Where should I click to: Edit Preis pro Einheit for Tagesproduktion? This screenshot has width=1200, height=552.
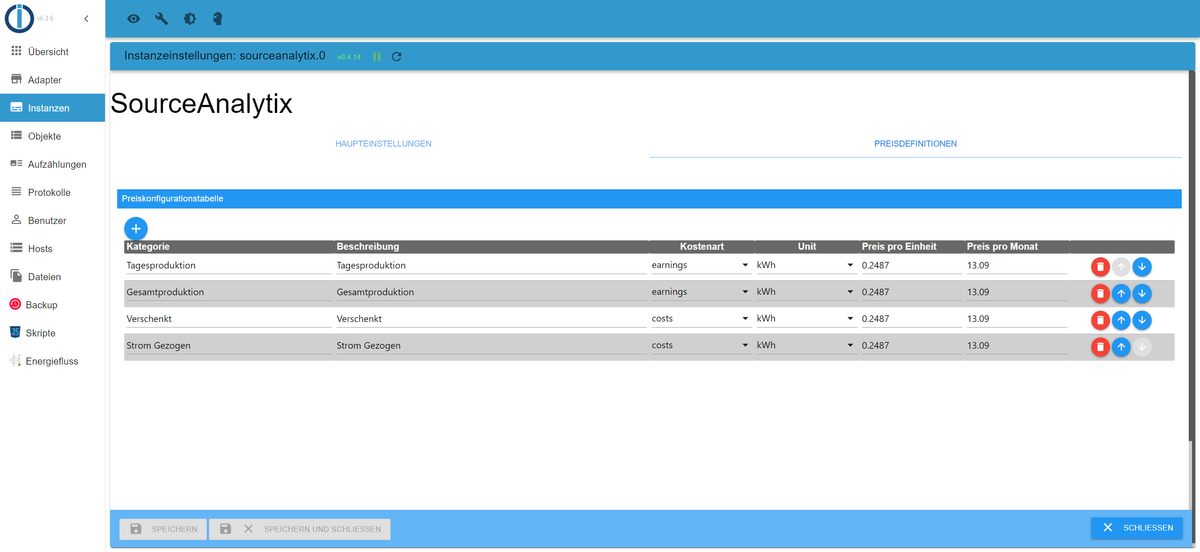[x=910, y=265]
